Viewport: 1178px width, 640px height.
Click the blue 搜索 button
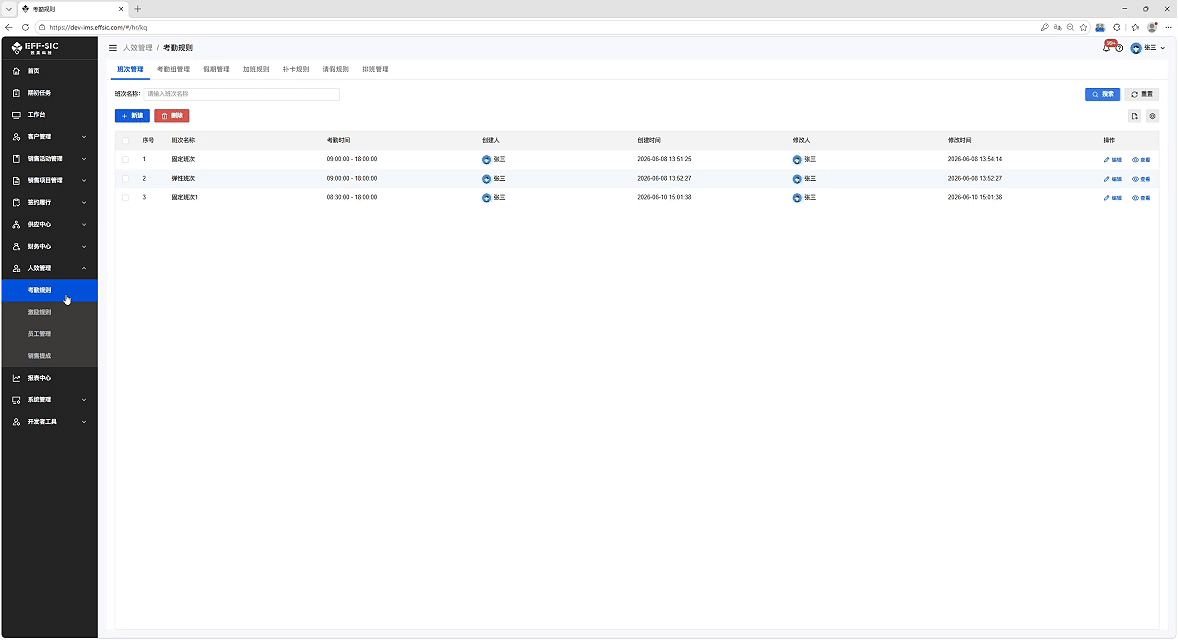[1102, 94]
